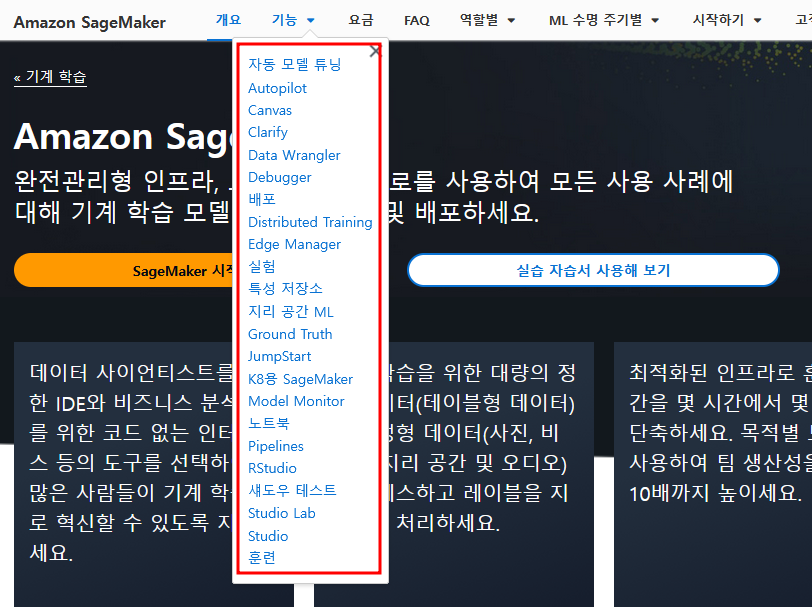Open the 실험 menu entry
This screenshot has height=610, width=812.
(262, 267)
